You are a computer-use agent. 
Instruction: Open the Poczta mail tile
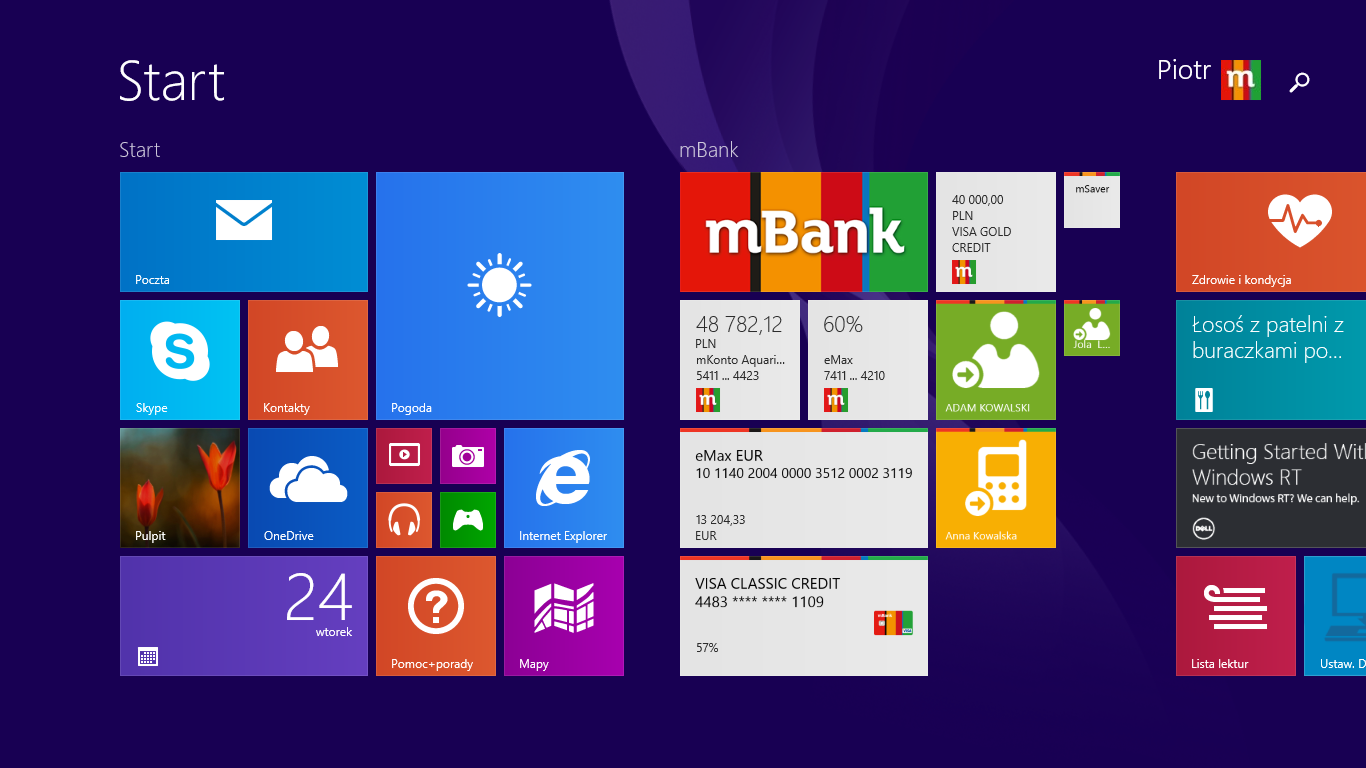[x=244, y=232]
